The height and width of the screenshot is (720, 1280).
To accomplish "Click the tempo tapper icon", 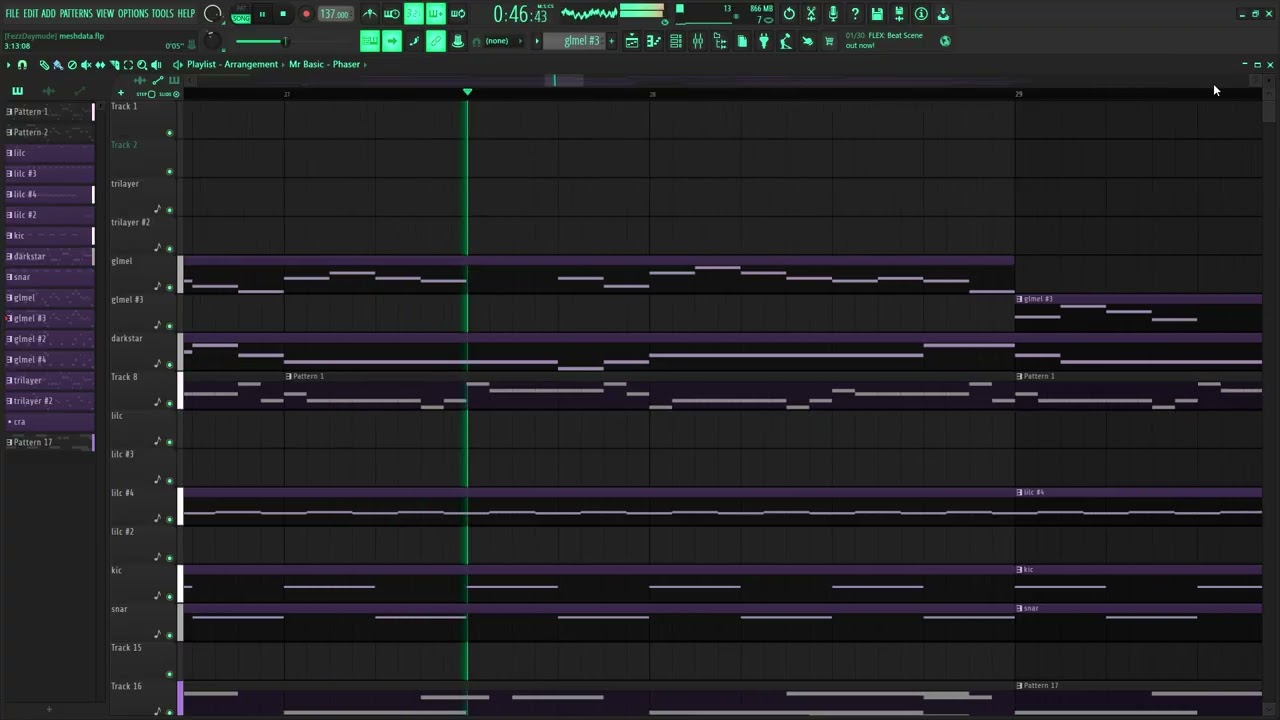I will pyautogui.click(x=786, y=41).
